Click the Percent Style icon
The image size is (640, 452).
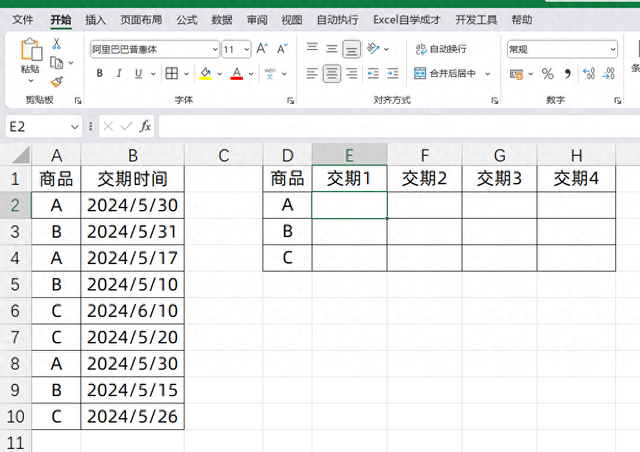[547, 73]
